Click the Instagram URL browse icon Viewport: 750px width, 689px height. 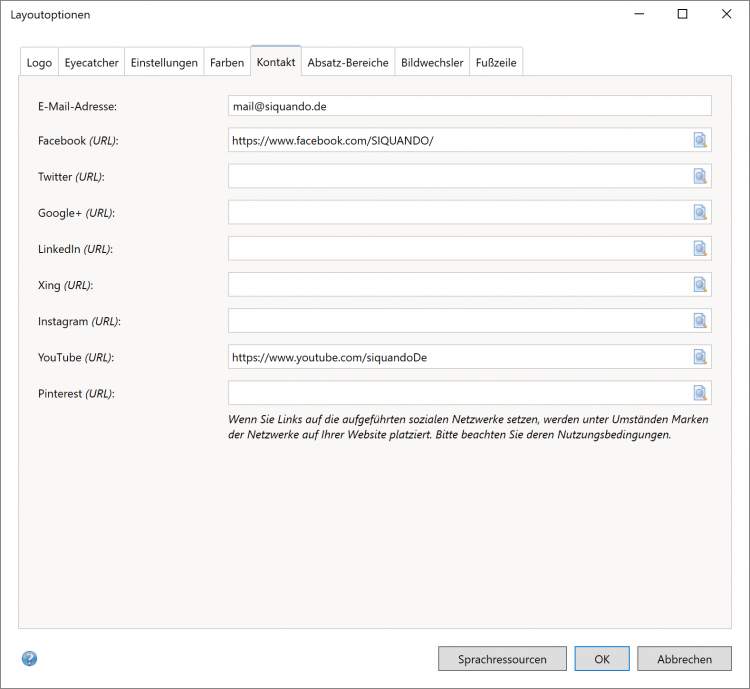tap(700, 321)
